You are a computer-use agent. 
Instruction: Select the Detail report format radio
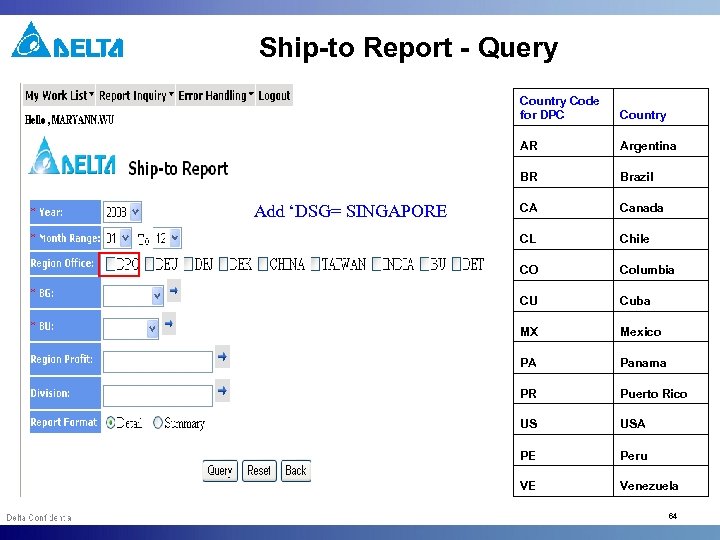click(x=110, y=422)
